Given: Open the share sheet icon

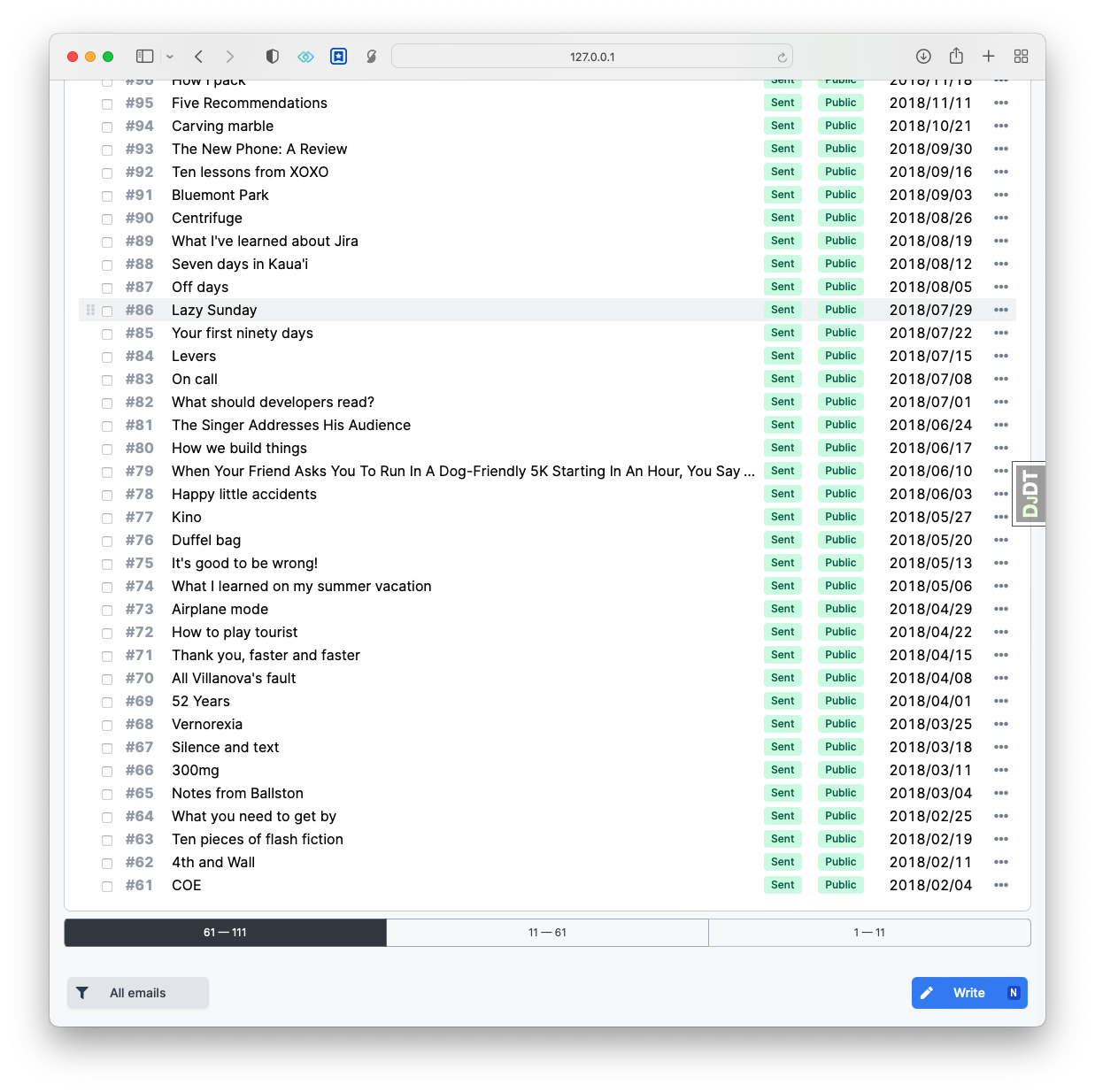Looking at the screenshot, I should pos(956,56).
